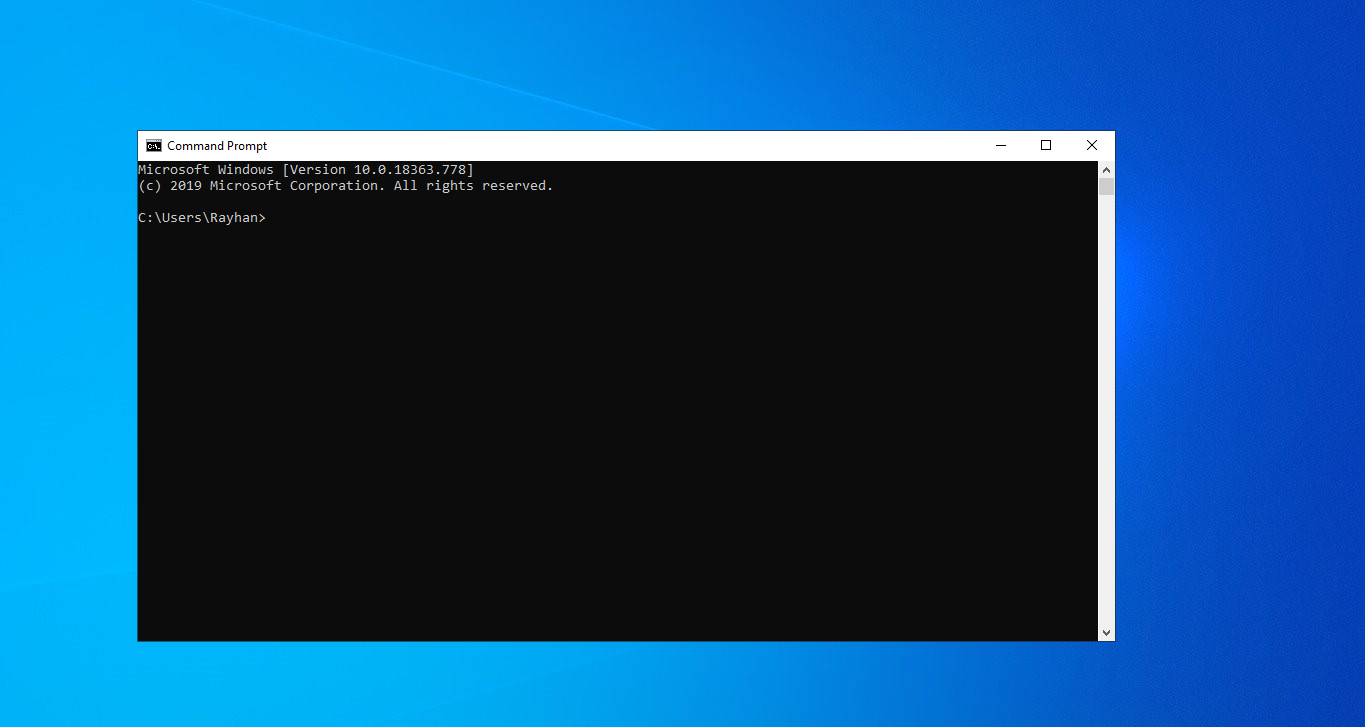The image size is (1365, 727).
Task: Open the Command Prompt system menu icon
Action: coord(154,146)
